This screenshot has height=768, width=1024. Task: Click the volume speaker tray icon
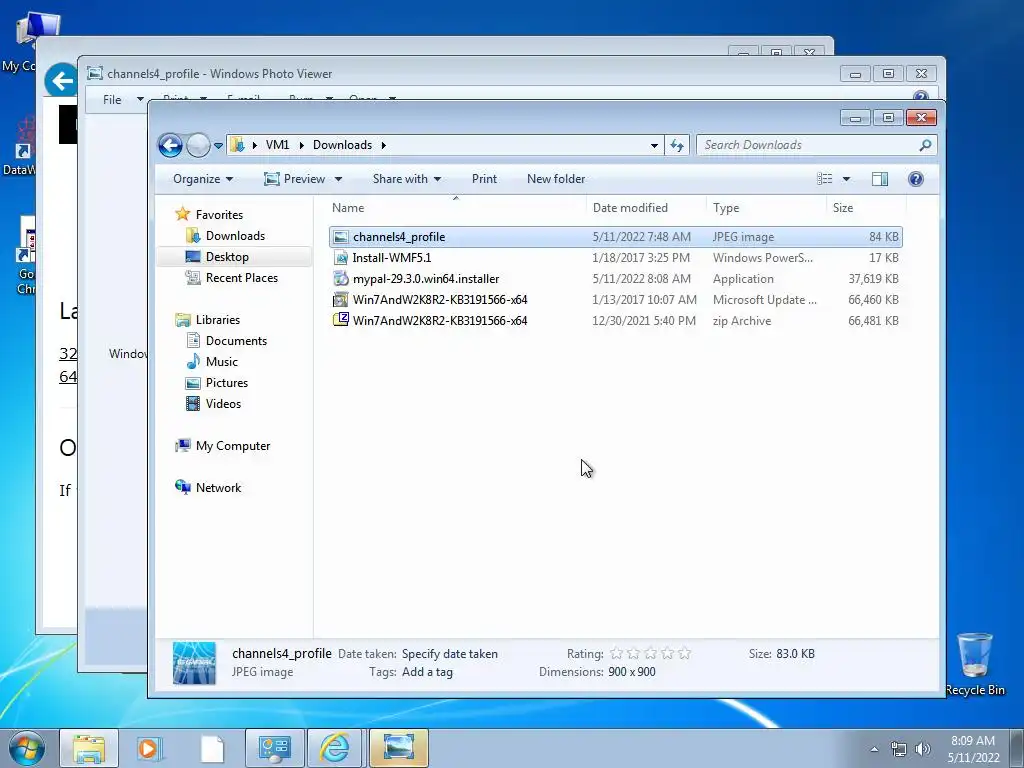[923, 749]
